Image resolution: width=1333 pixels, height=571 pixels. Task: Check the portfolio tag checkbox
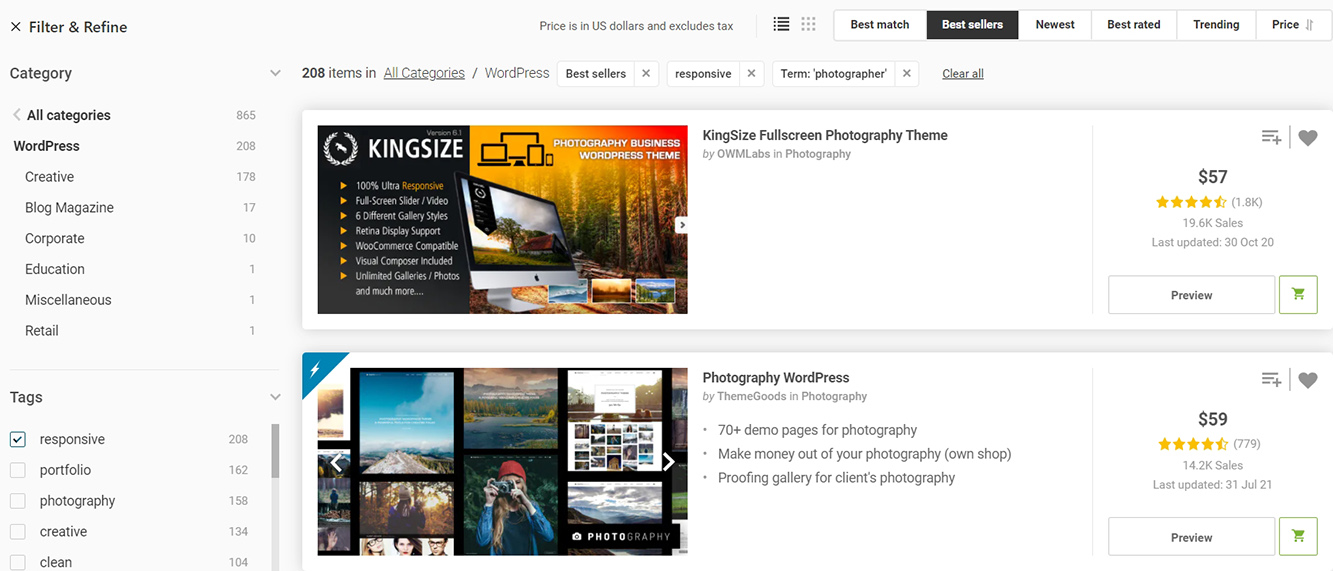18,470
